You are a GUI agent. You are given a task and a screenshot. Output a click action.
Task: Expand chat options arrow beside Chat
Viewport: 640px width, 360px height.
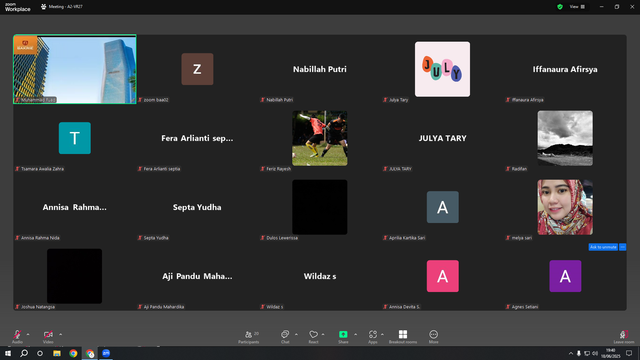[x=296, y=334]
